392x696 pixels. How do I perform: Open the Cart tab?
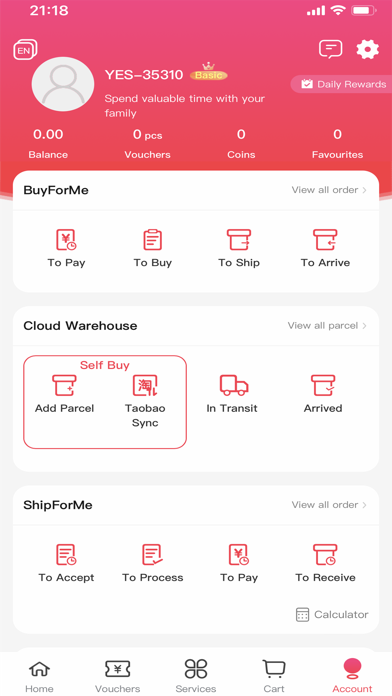pyautogui.click(x=274, y=676)
